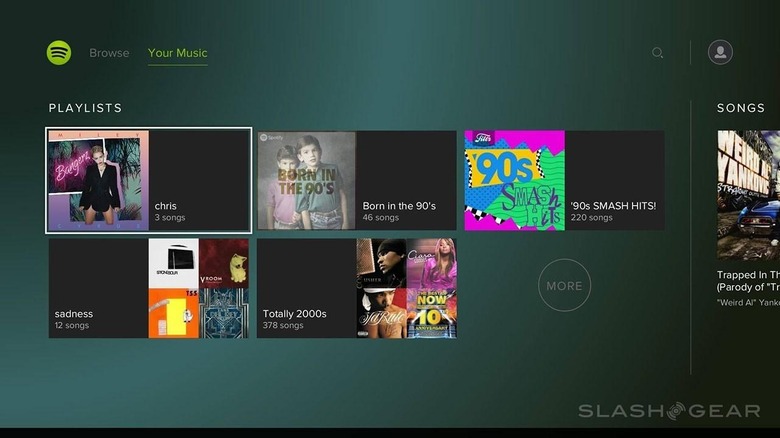The width and height of the screenshot is (780, 438).
Task: Select the chris playlist title
Action: click(166, 206)
